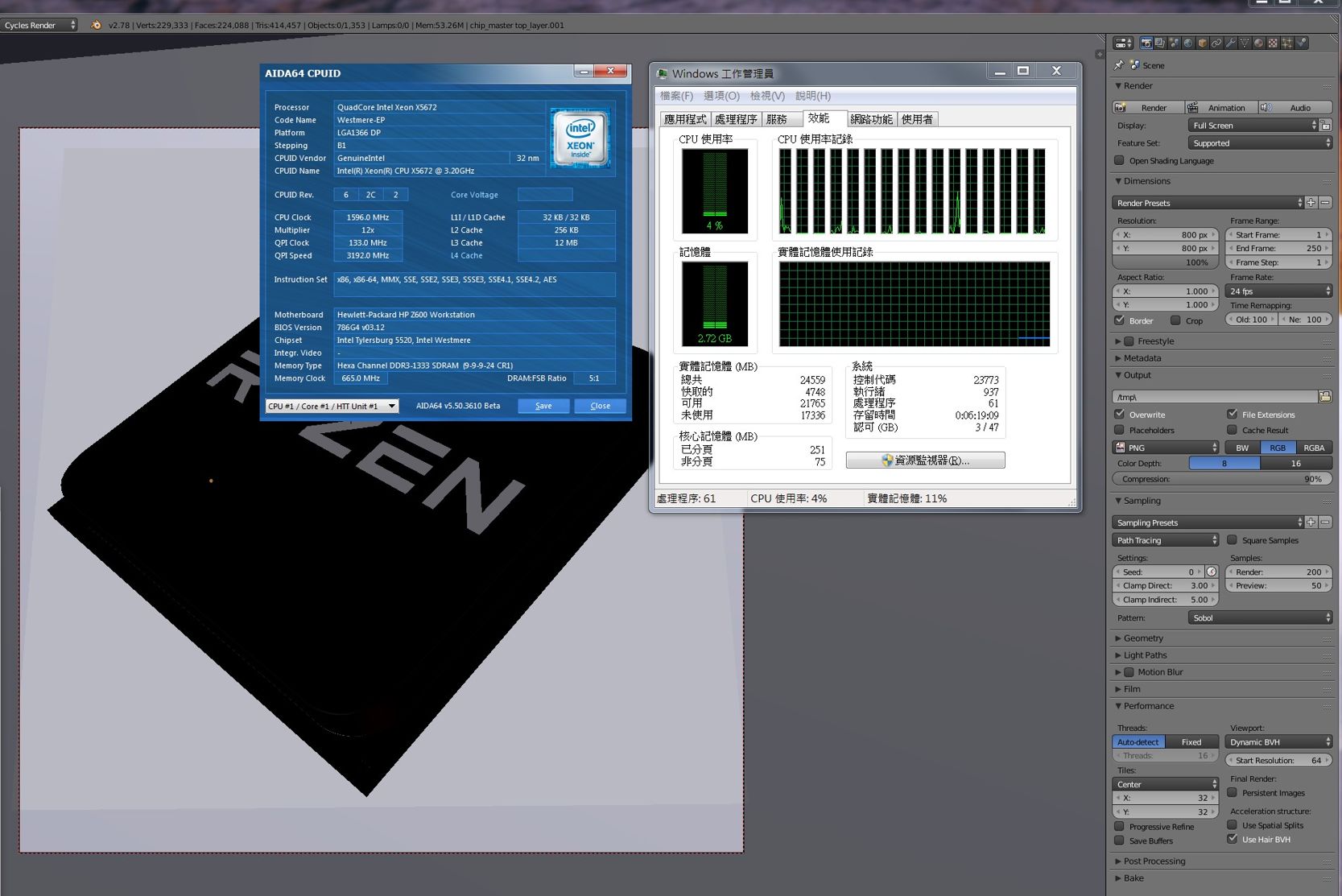Open the Modifiers wrench tab
The height and width of the screenshot is (896, 1342).
tap(1230, 43)
